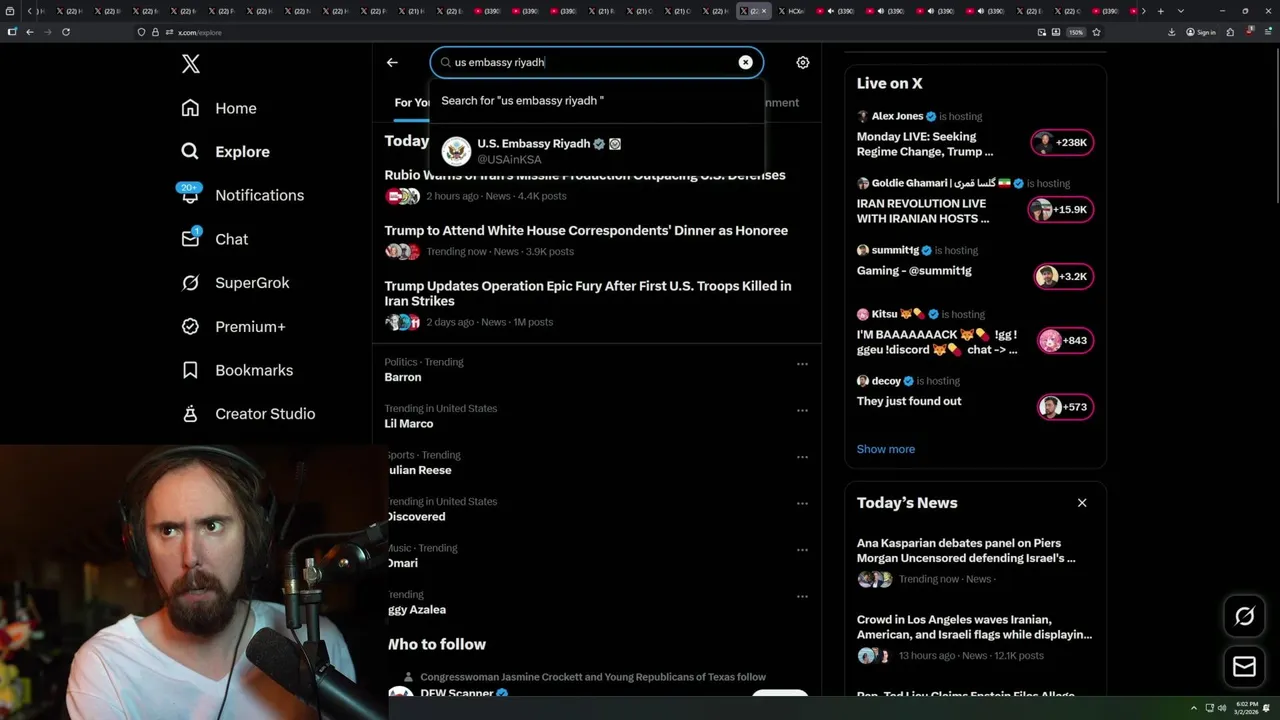The width and height of the screenshot is (1280, 720).
Task: Search for "us embassy riyadh" suggestion
Action: [597, 100]
